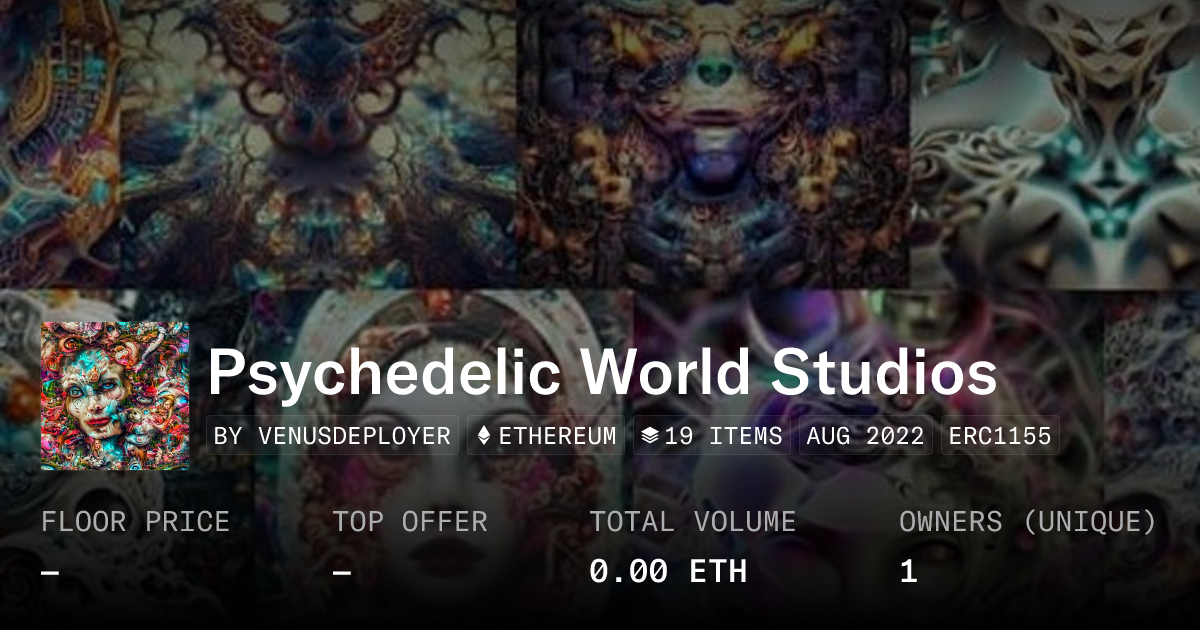
Task: Click the 0.00 ETH volume value
Action: (x=668, y=571)
